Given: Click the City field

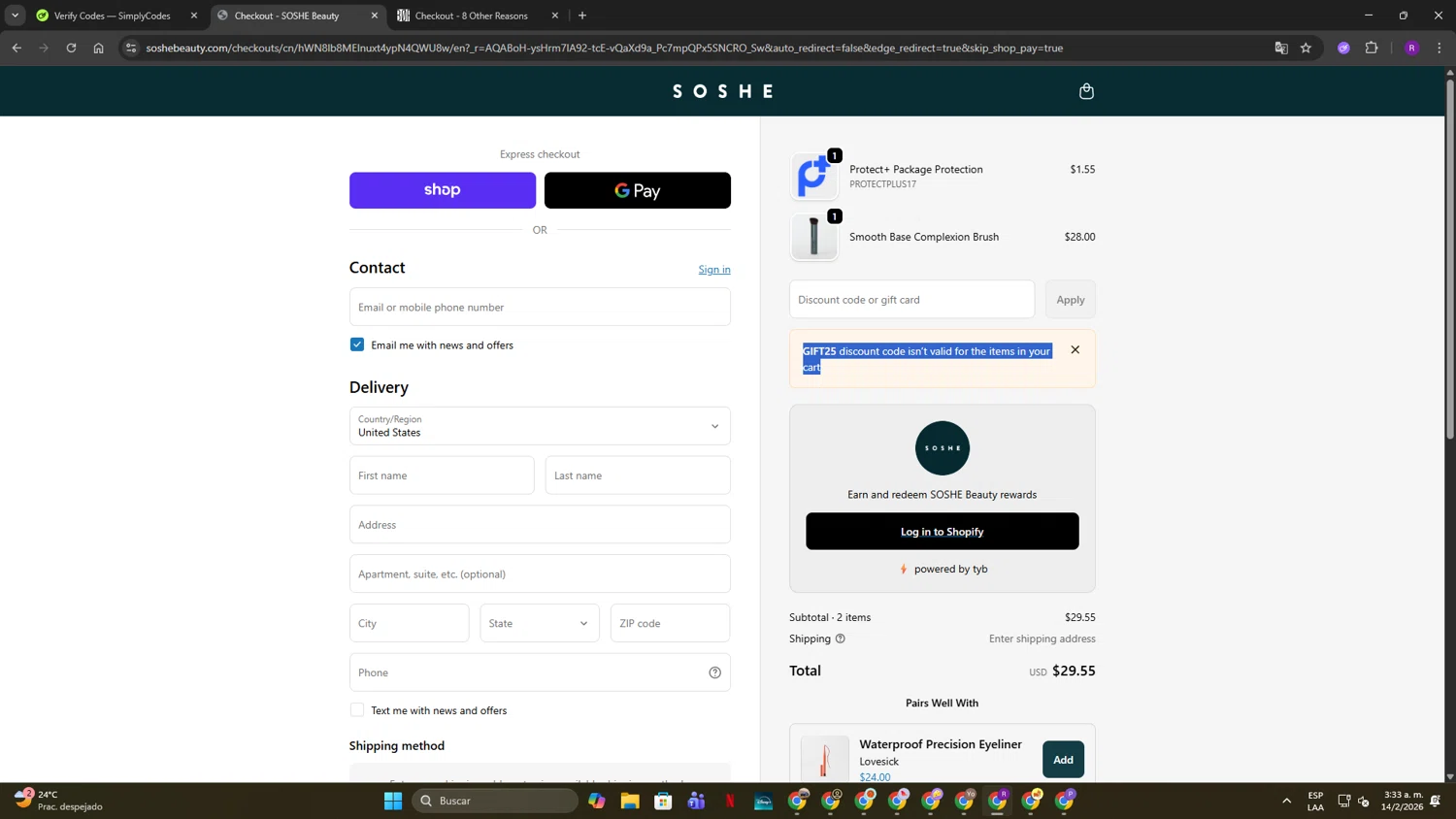Looking at the screenshot, I should [x=410, y=623].
